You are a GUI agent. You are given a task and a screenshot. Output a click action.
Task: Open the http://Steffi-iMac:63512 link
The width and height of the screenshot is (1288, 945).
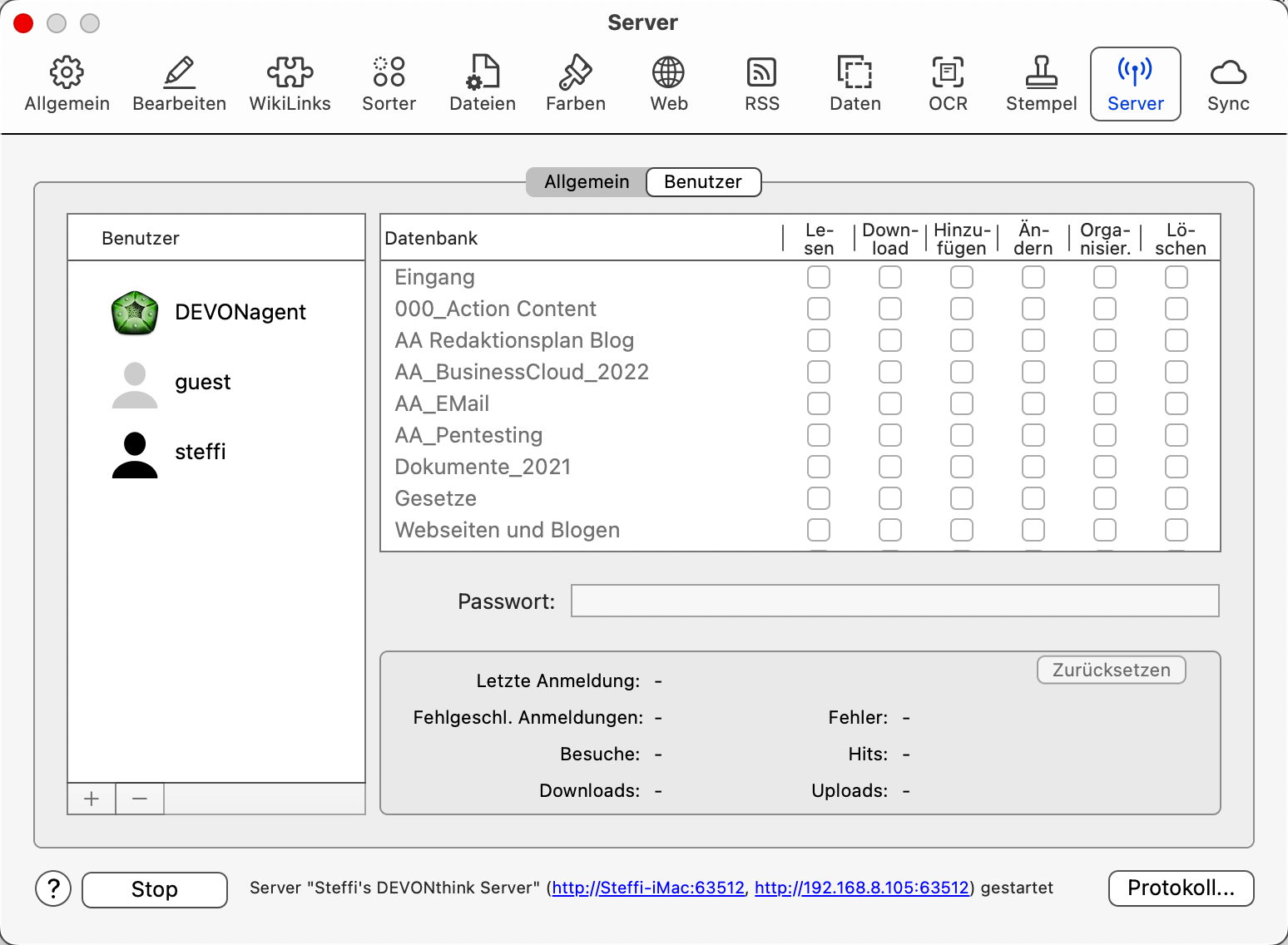click(648, 888)
